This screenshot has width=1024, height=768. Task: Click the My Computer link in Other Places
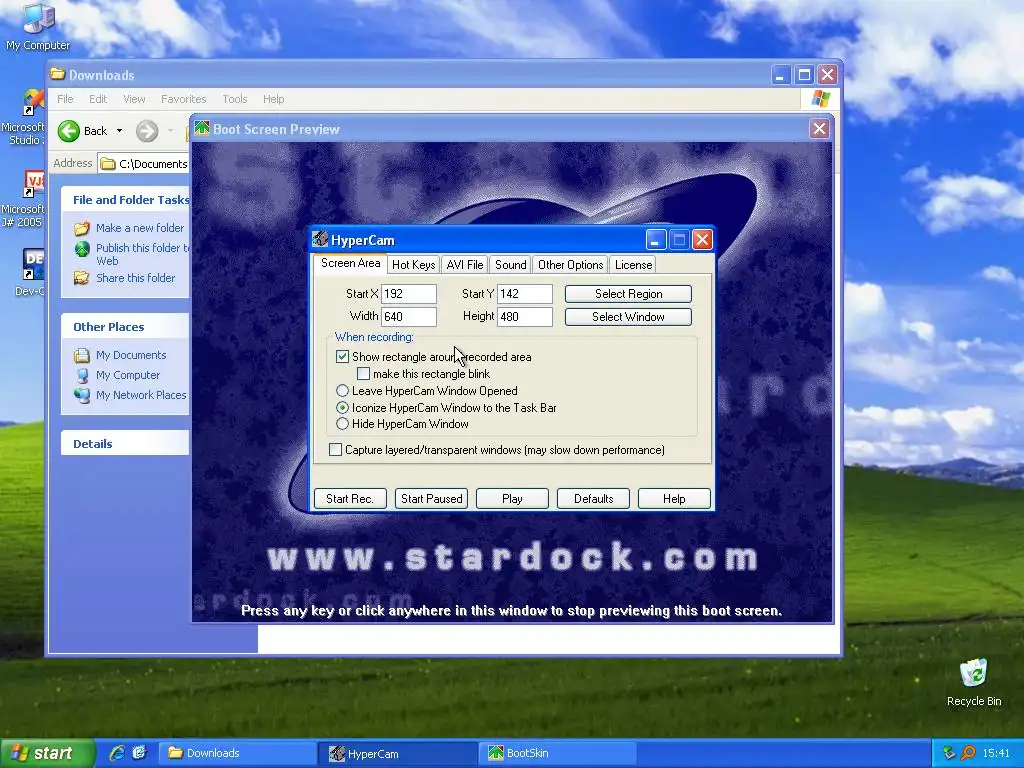[128, 376]
